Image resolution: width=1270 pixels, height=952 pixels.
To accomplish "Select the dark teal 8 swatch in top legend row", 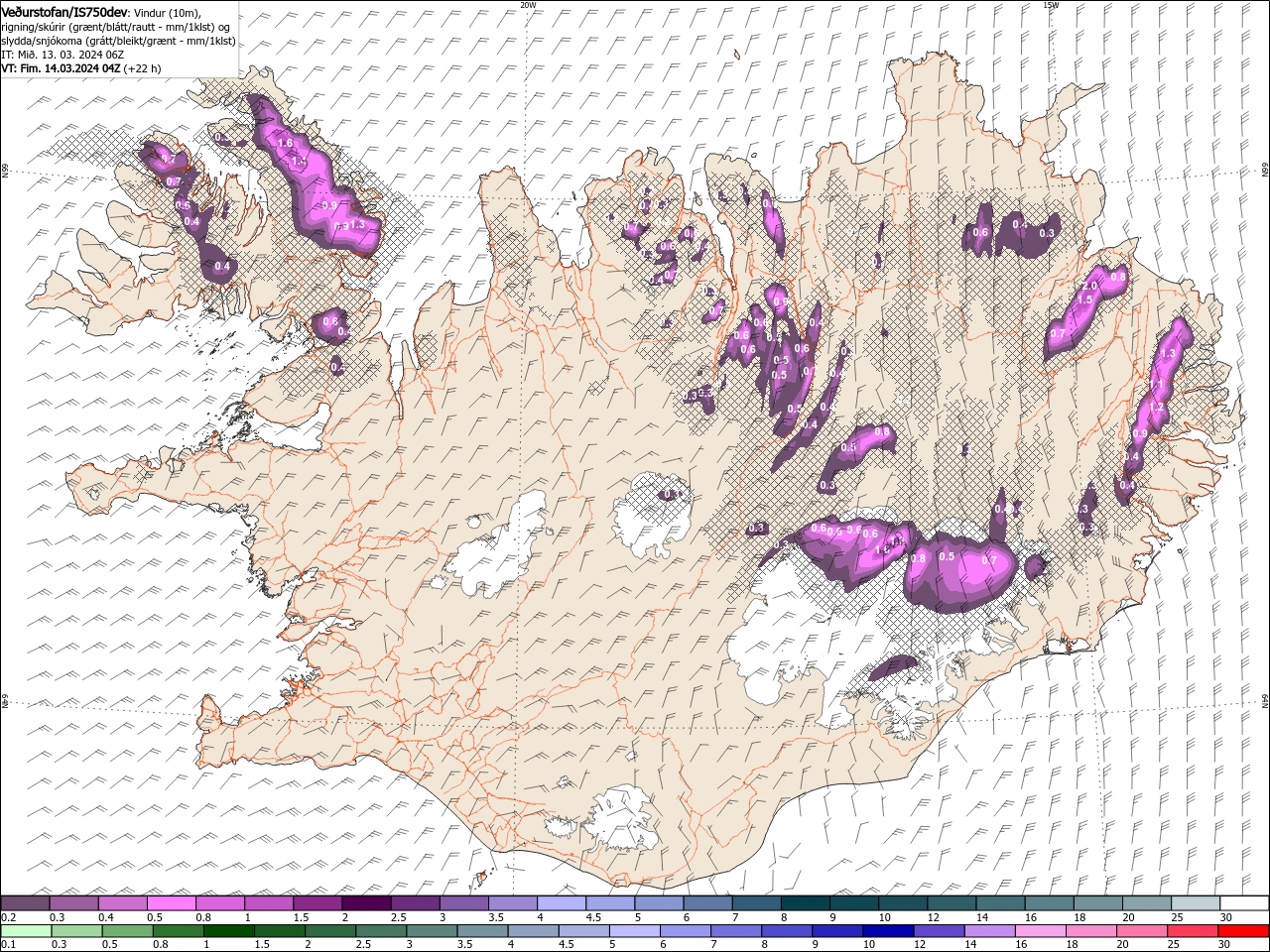I will tap(806, 902).
